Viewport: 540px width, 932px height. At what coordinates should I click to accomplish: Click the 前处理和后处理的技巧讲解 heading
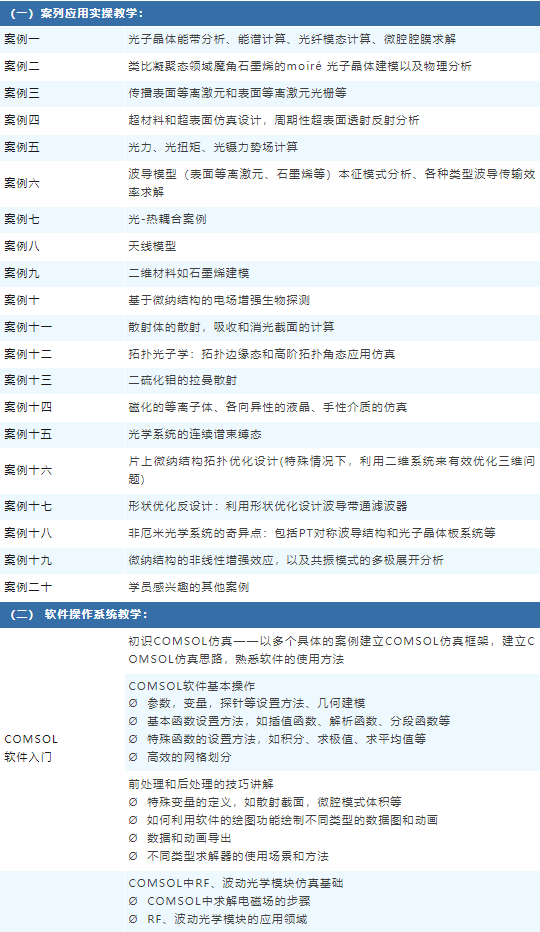tap(201, 784)
